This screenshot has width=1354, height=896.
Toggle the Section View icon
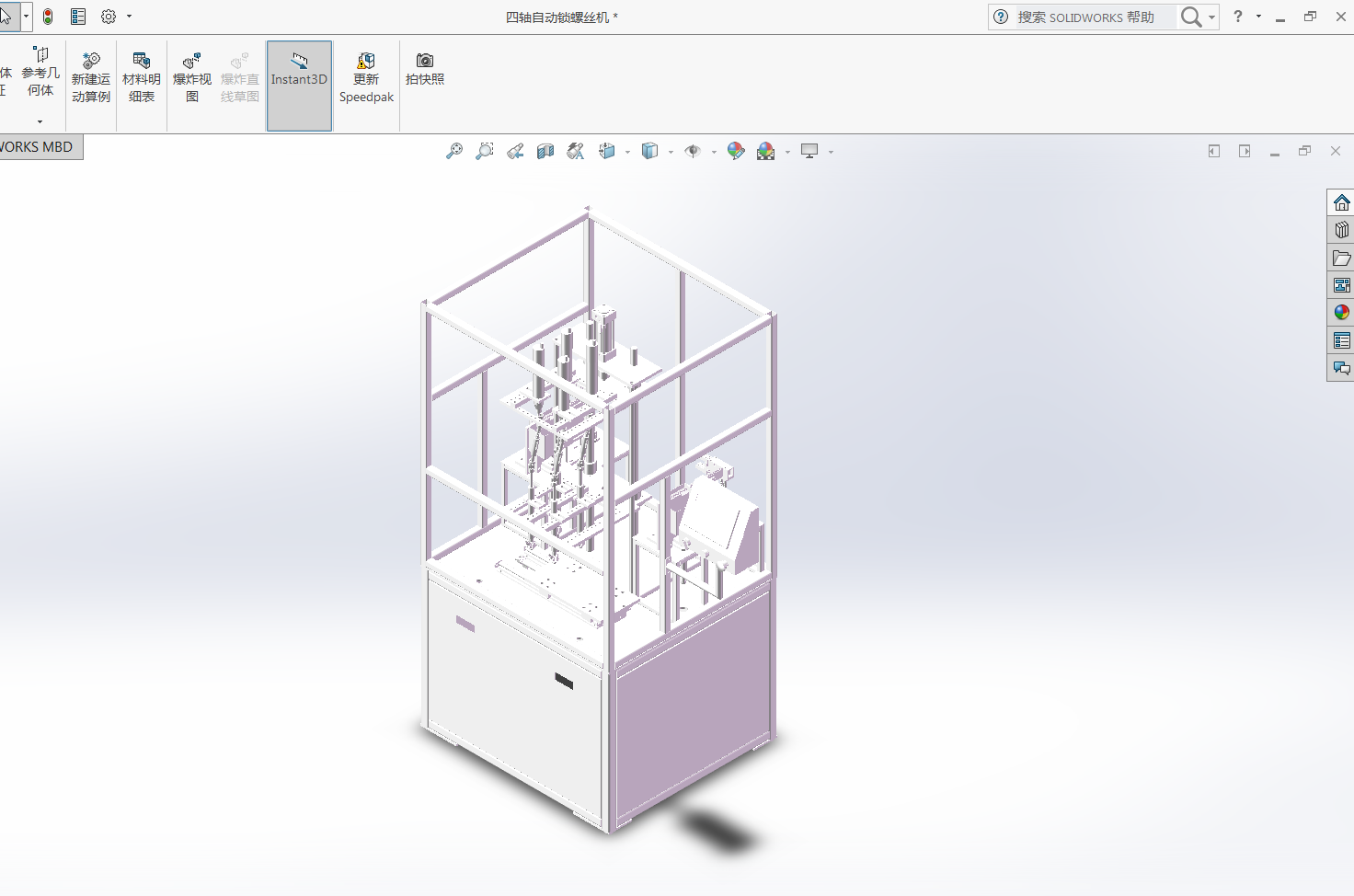point(545,152)
